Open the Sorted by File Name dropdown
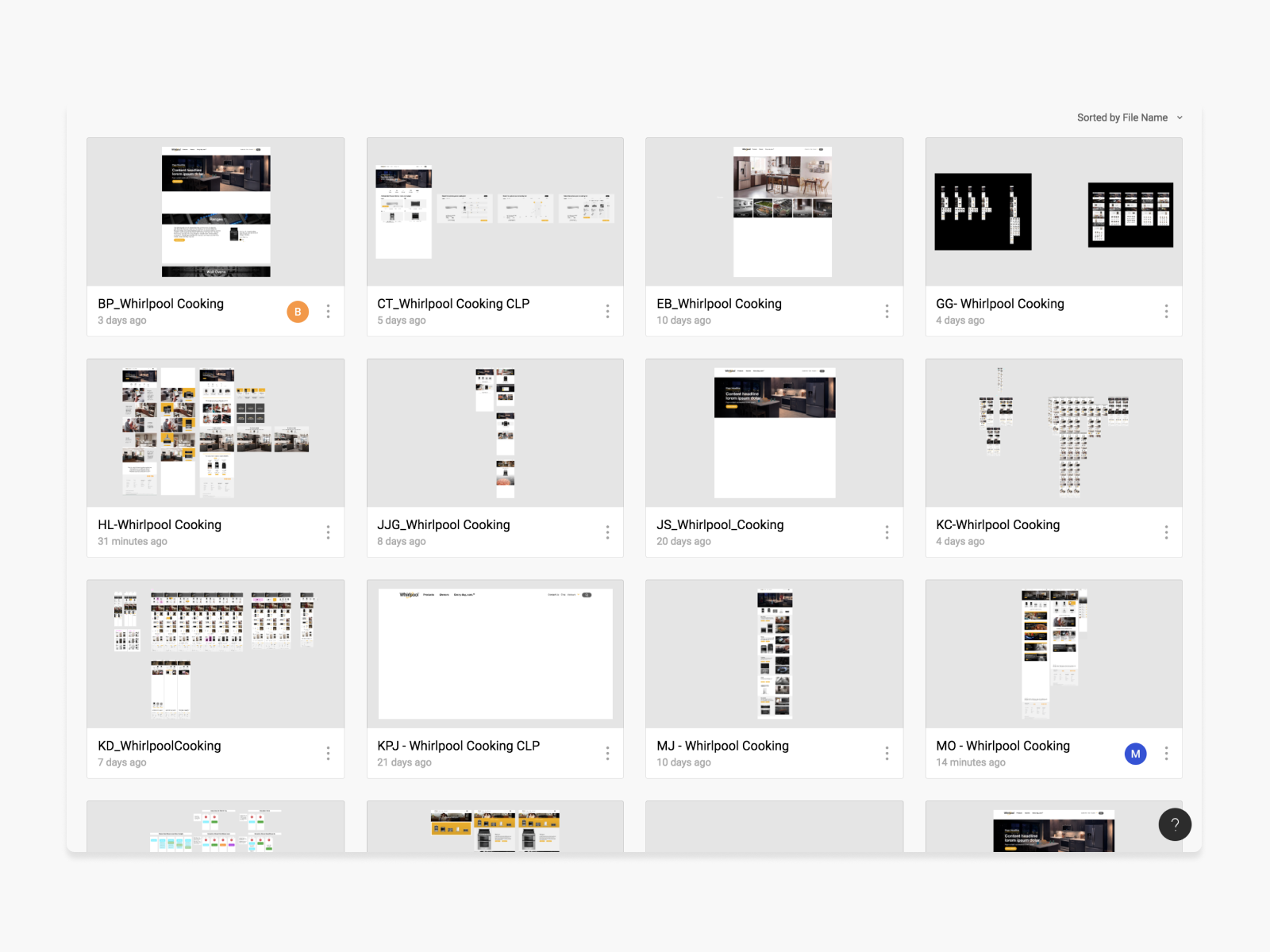This screenshot has height=952, width=1270. pyautogui.click(x=1130, y=117)
